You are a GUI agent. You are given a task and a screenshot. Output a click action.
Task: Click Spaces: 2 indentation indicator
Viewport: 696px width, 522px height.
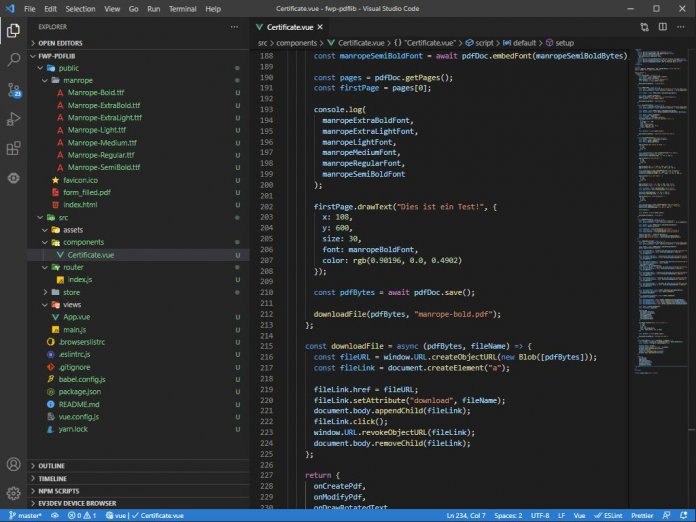click(508, 515)
